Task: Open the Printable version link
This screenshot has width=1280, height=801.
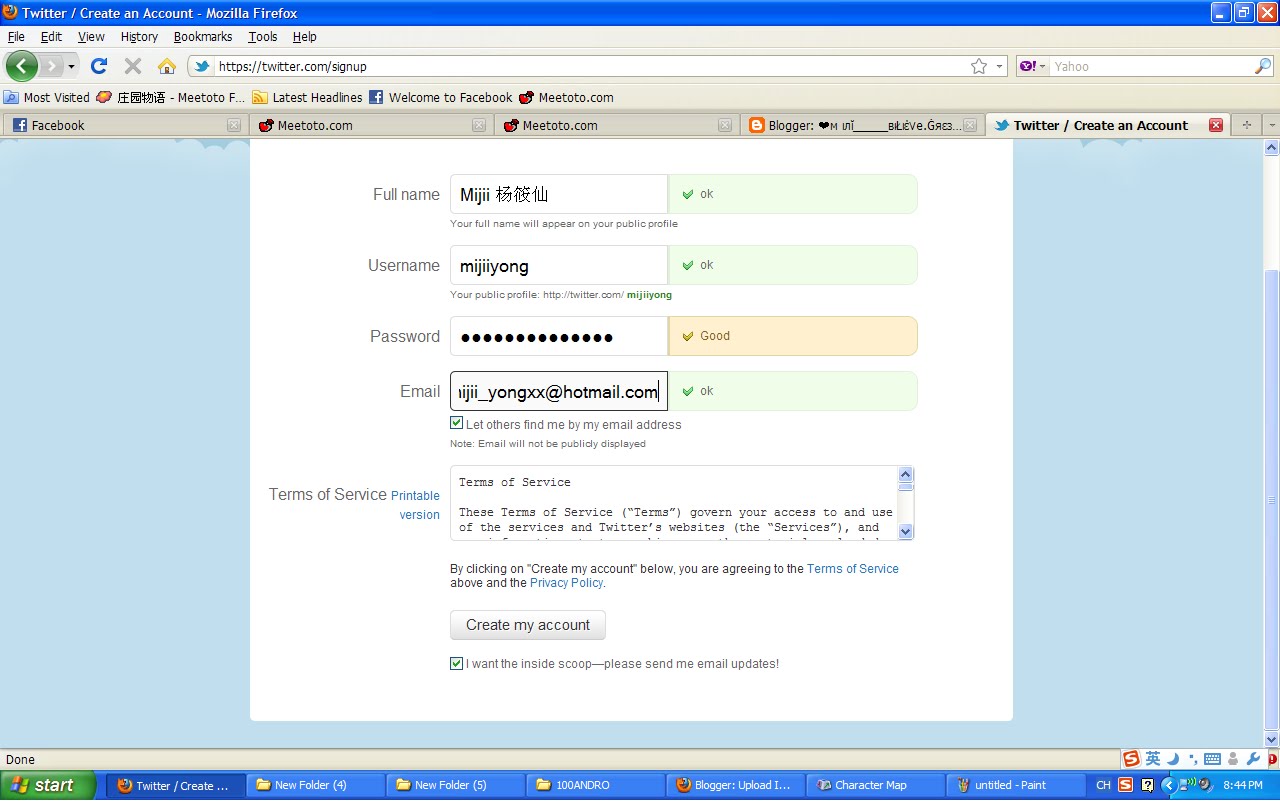Action: [415, 505]
